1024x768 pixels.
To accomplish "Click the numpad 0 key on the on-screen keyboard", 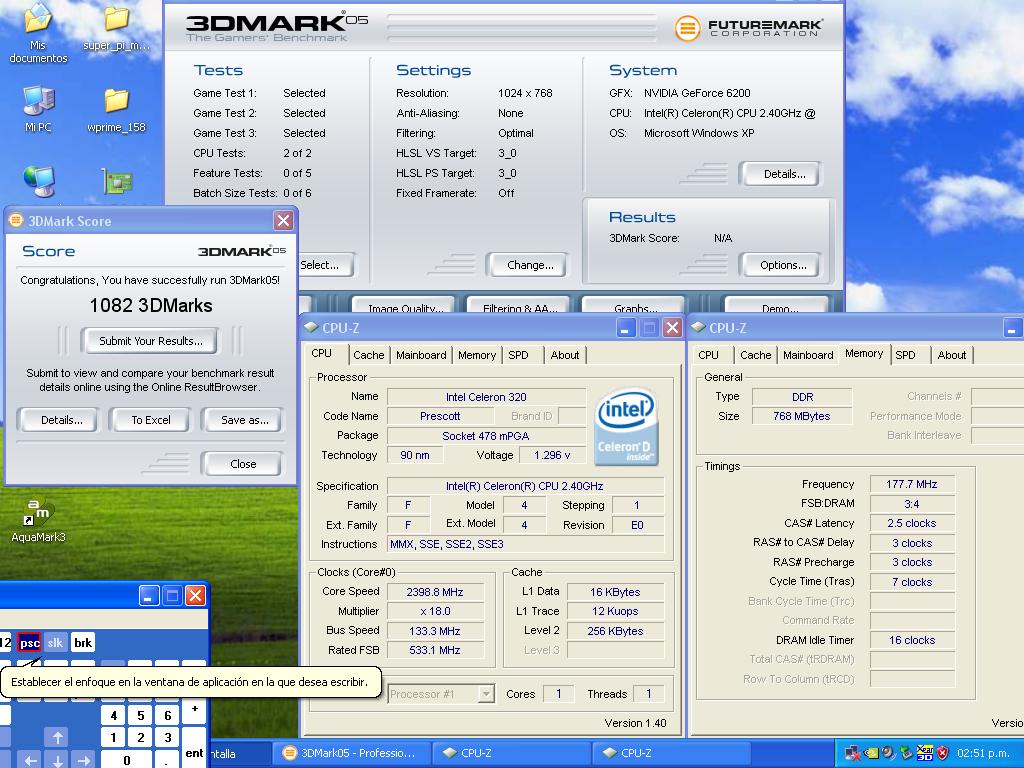I will (127, 760).
